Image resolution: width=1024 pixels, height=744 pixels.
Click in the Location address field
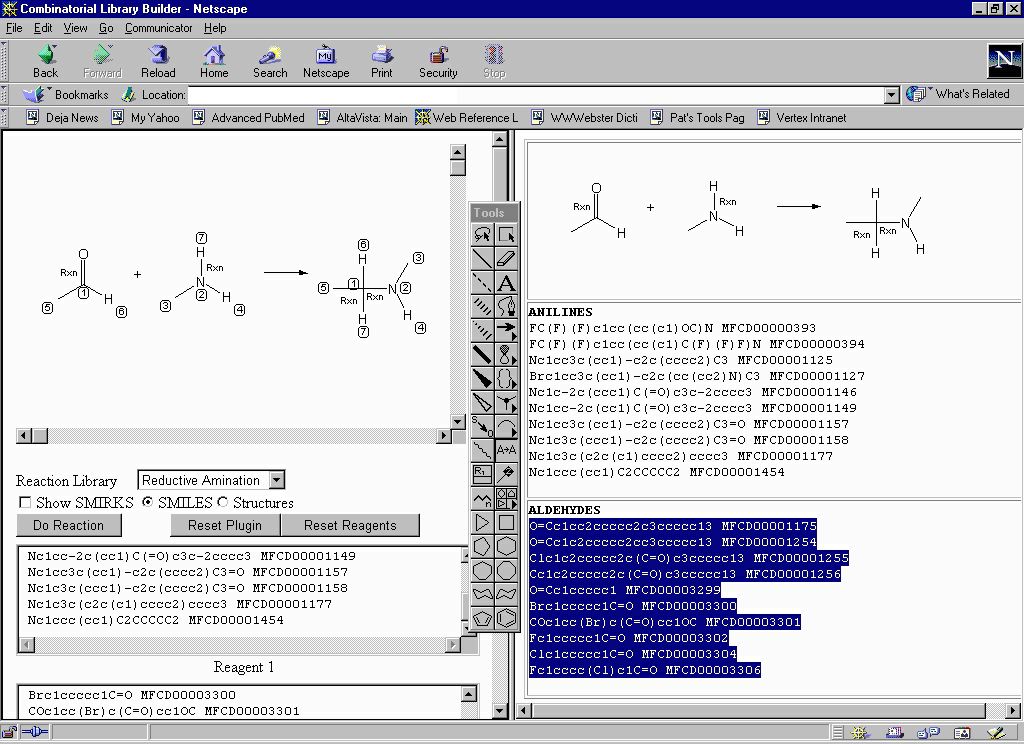coord(536,95)
